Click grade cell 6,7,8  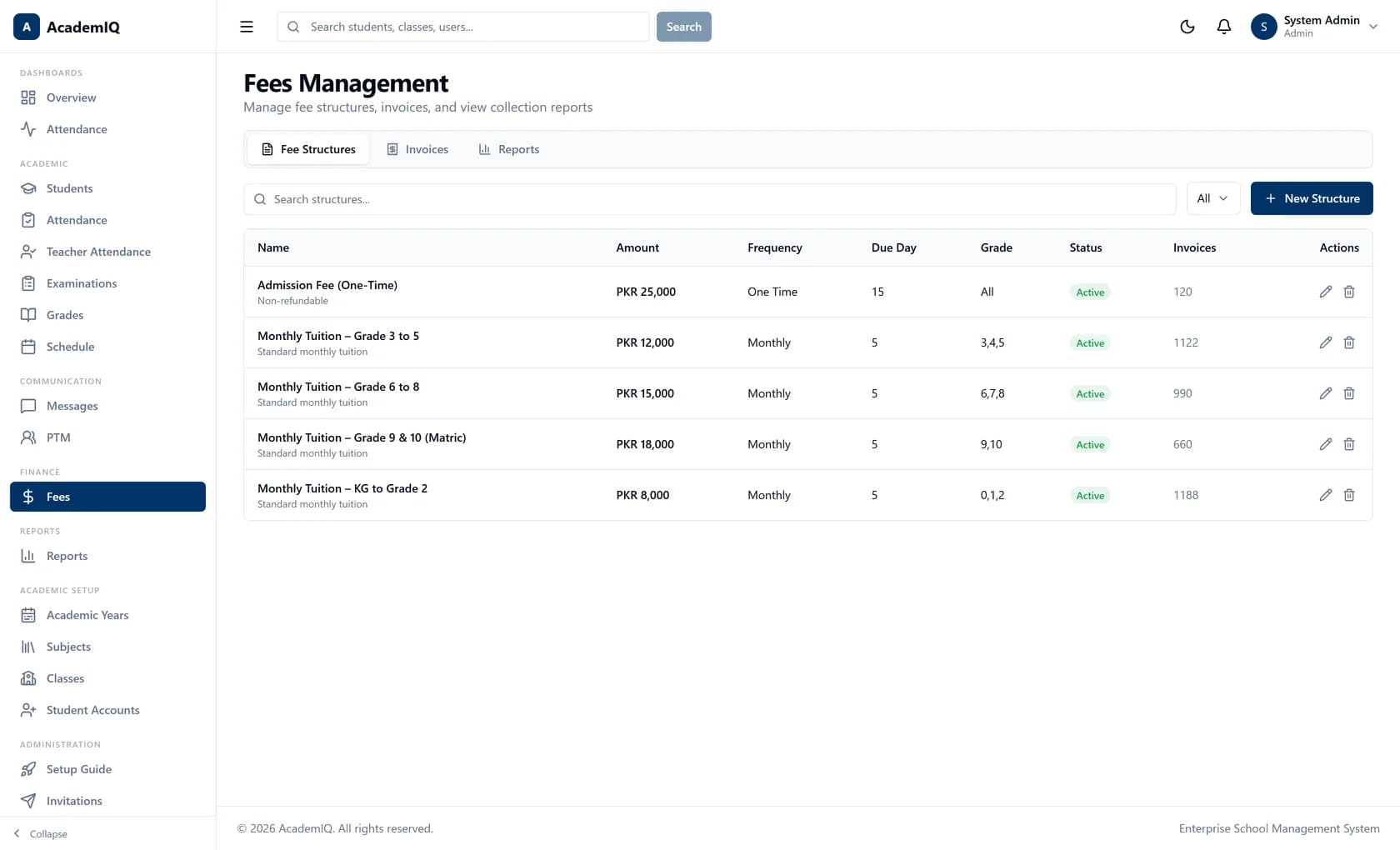pyautogui.click(x=992, y=393)
